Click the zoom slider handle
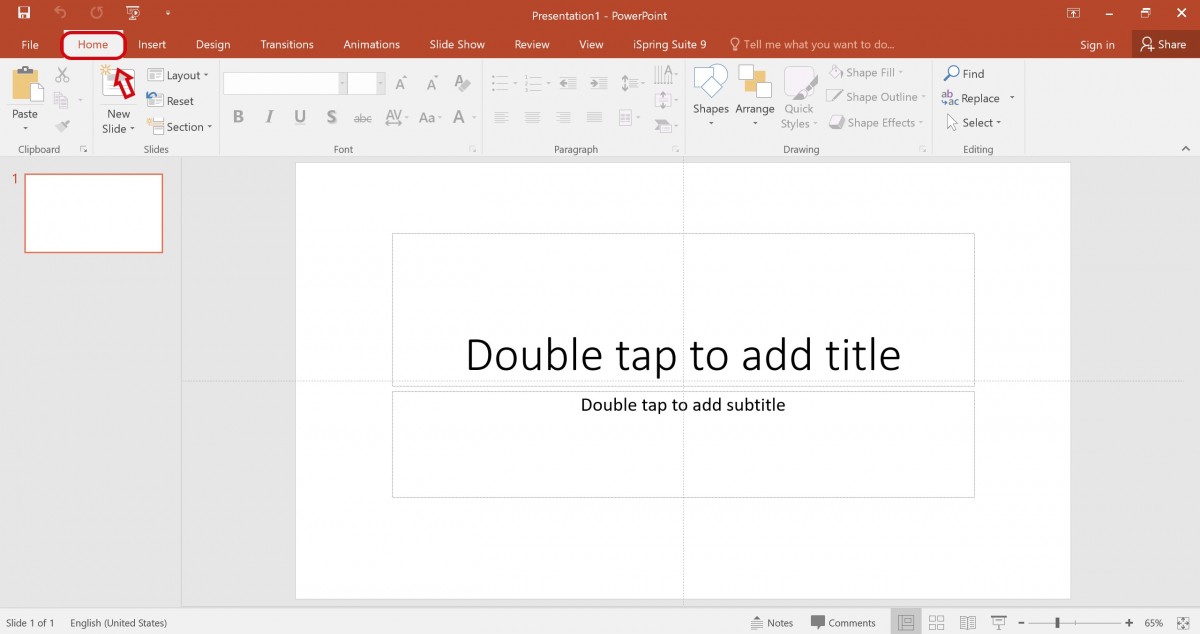 tap(1057, 623)
